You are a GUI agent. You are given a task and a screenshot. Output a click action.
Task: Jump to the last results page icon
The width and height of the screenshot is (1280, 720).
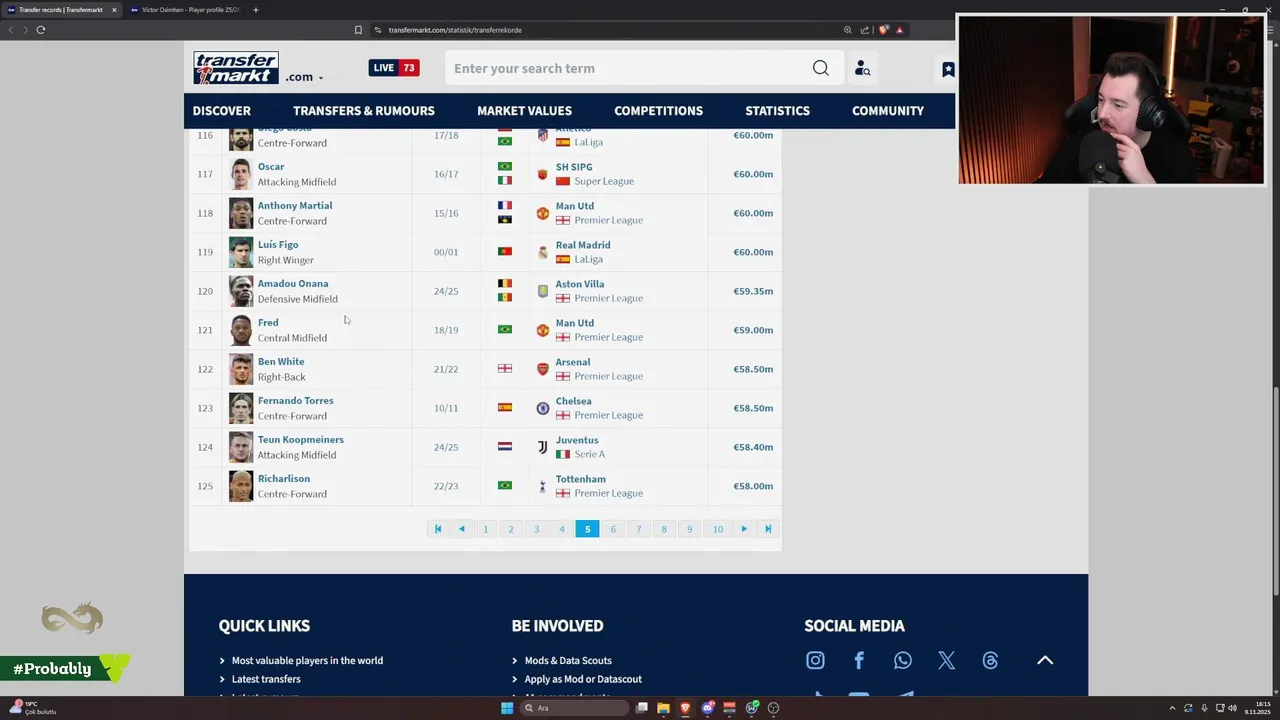coord(768,529)
